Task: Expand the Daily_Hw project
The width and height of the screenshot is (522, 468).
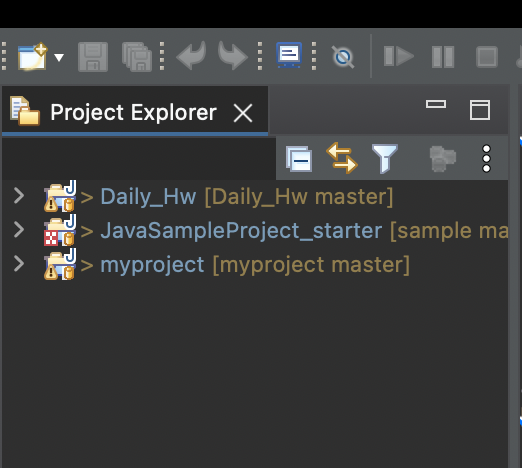Action: pos(19,196)
